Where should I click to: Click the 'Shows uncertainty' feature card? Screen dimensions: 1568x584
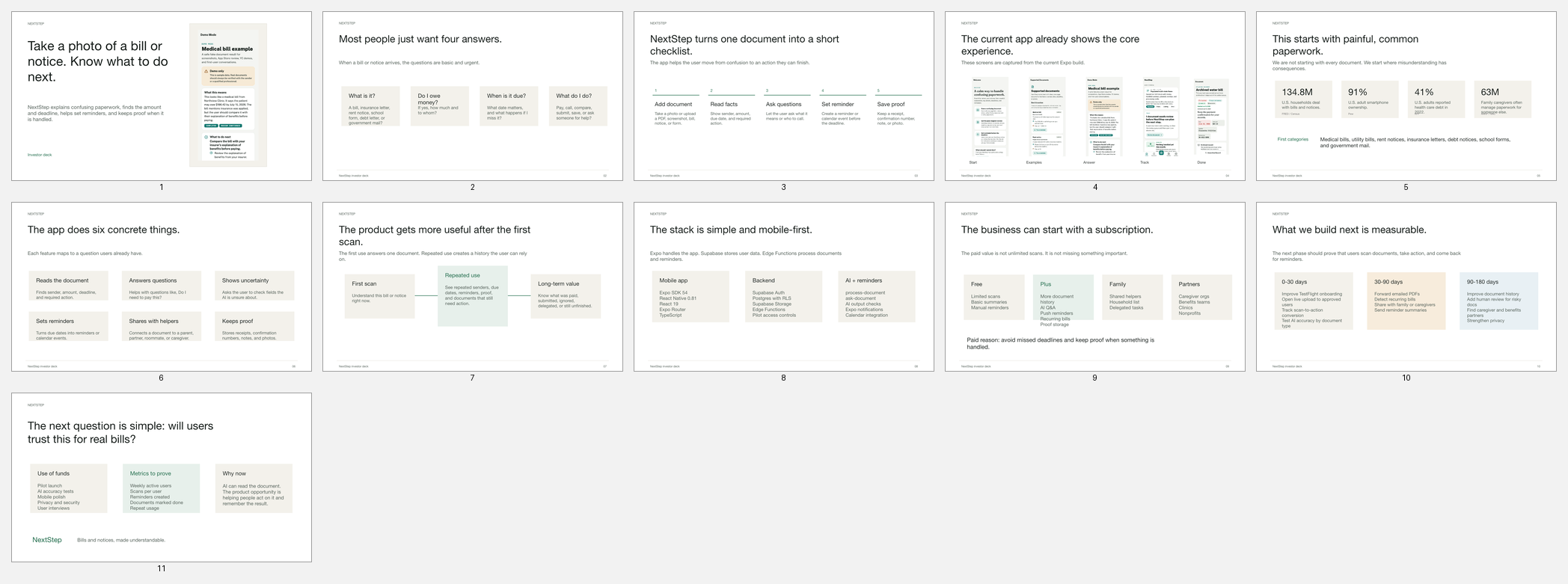pyautogui.click(x=254, y=286)
